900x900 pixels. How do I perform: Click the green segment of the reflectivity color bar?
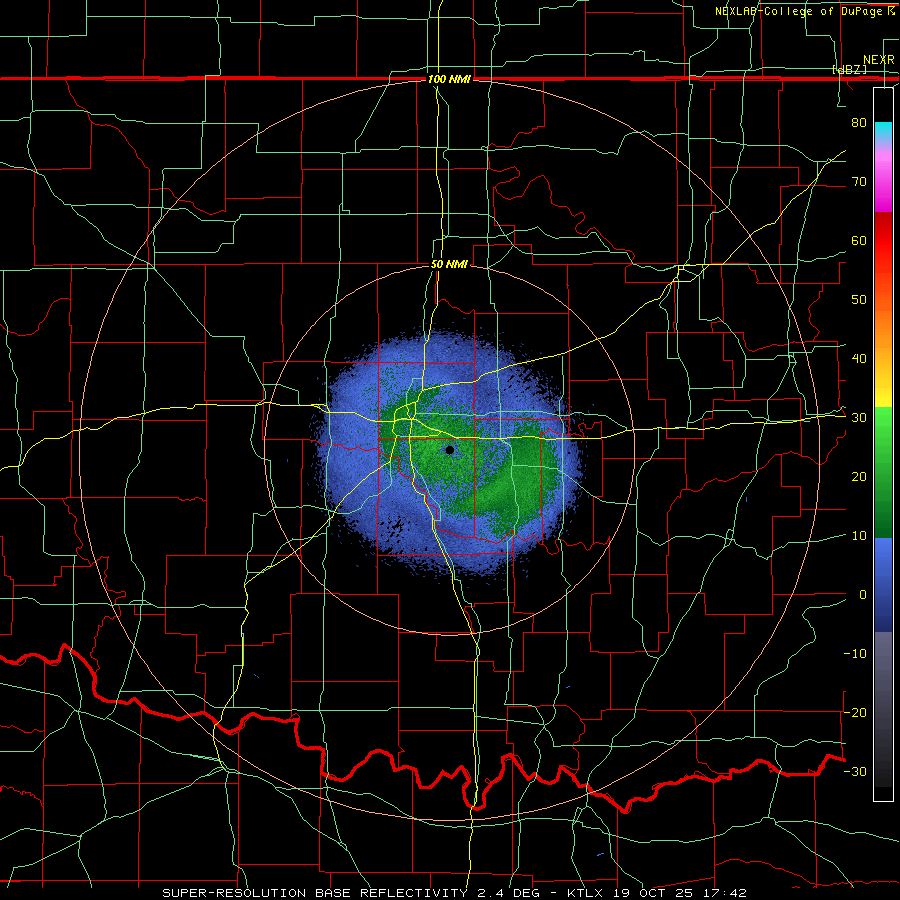tap(883, 473)
